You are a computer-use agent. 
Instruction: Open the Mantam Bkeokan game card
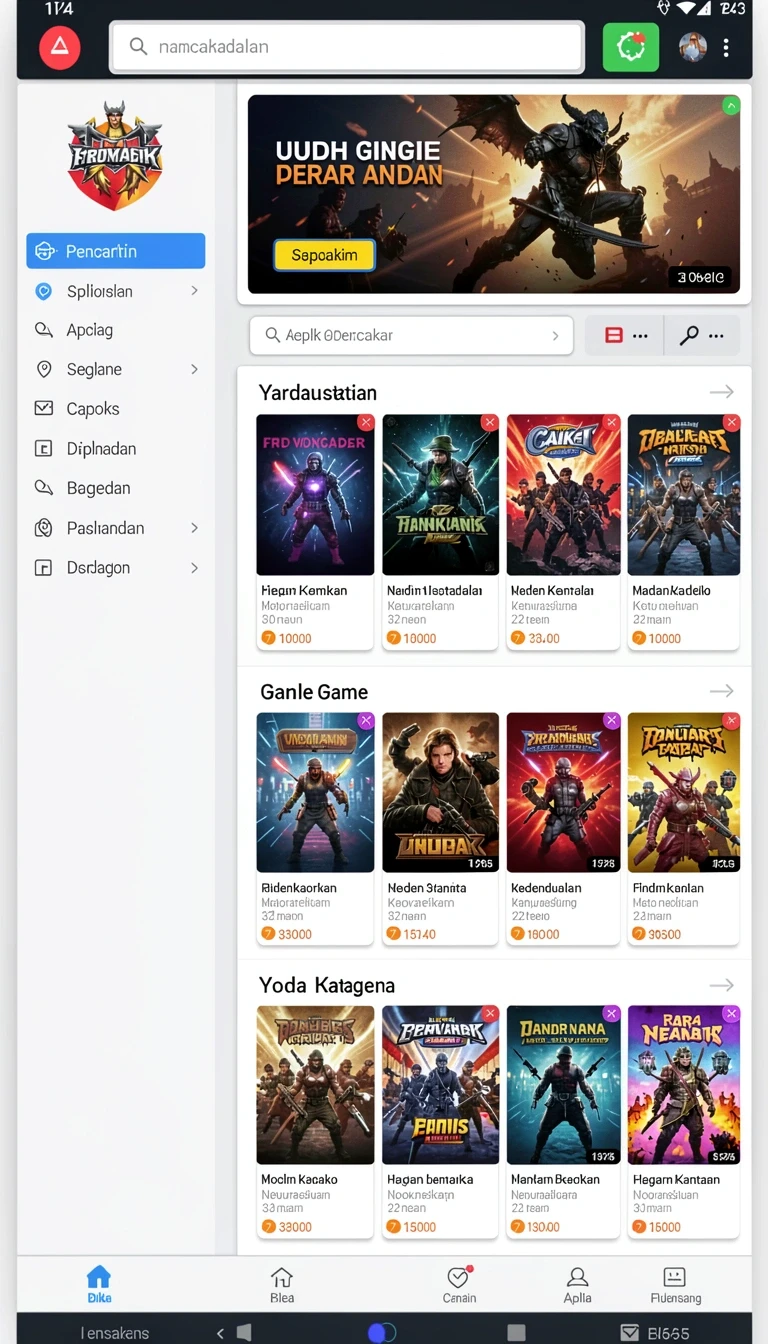pyautogui.click(x=564, y=1122)
